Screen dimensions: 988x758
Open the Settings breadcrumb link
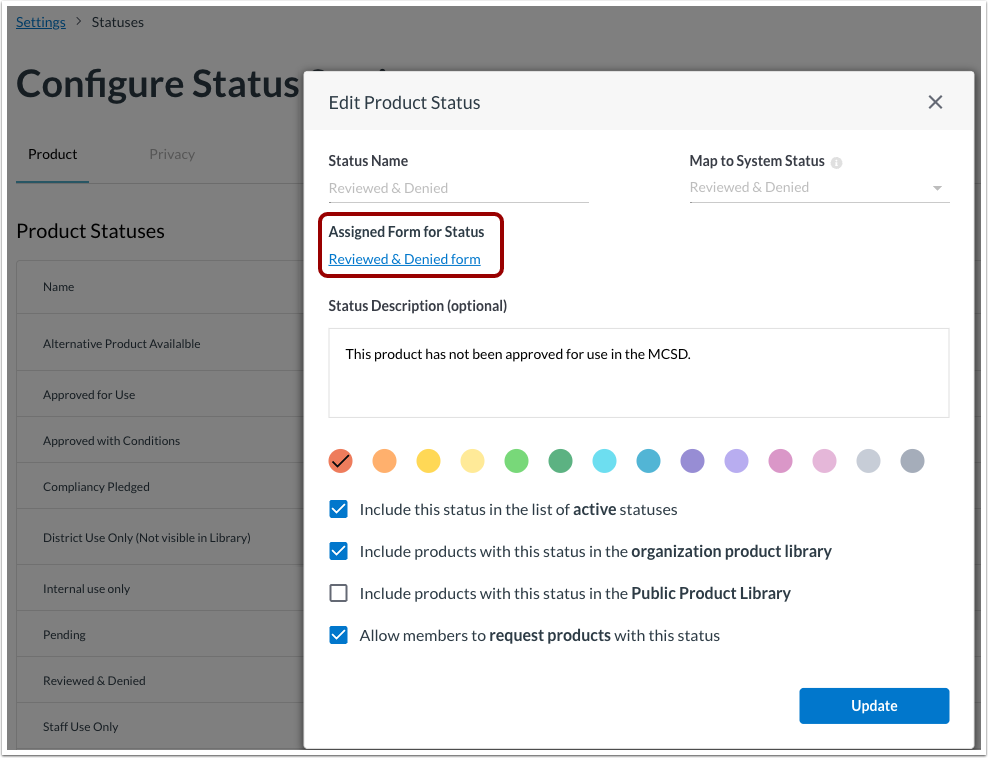pyautogui.click(x=40, y=21)
